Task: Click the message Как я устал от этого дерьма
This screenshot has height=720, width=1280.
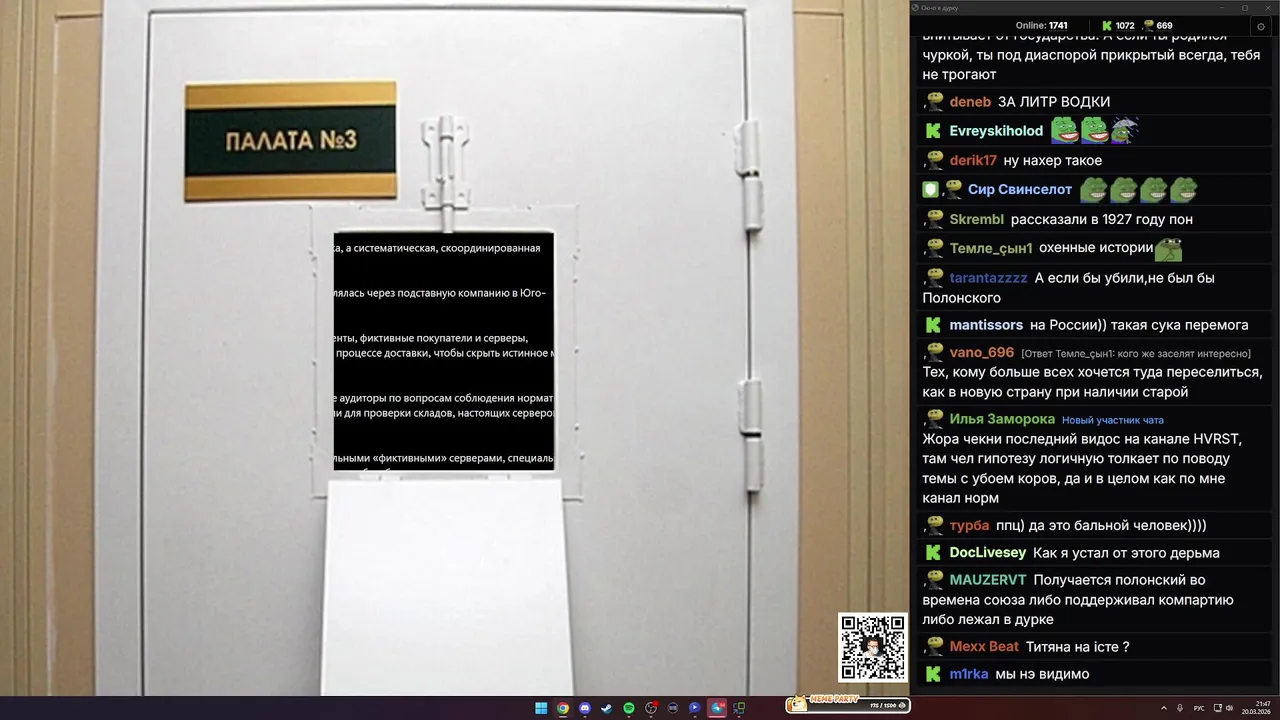Action: pos(1126,553)
